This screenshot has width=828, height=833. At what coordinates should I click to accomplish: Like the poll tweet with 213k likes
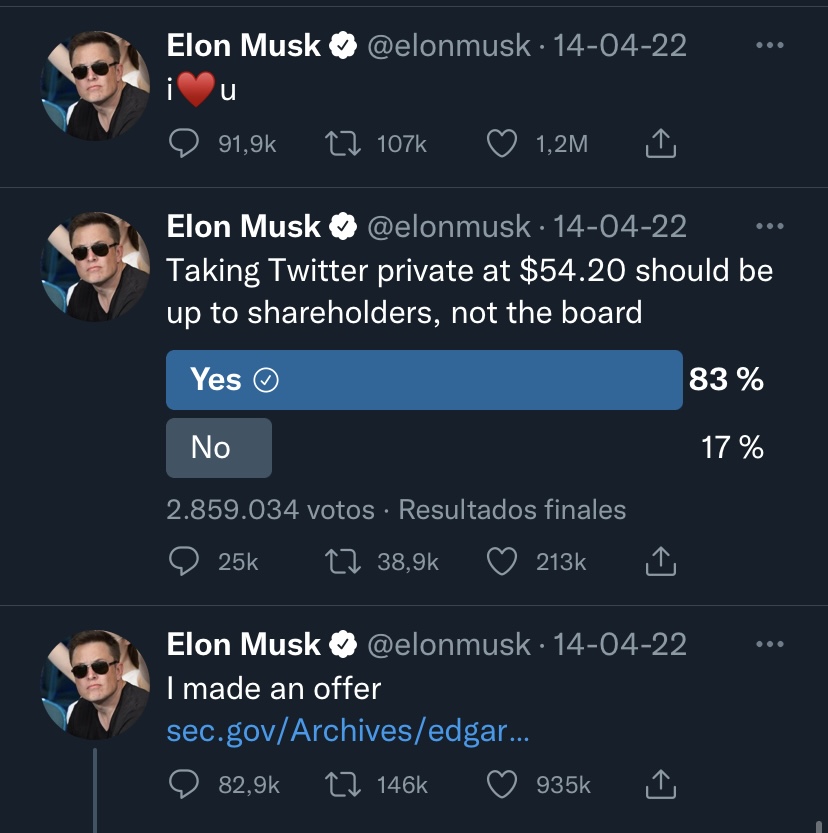tap(502, 562)
